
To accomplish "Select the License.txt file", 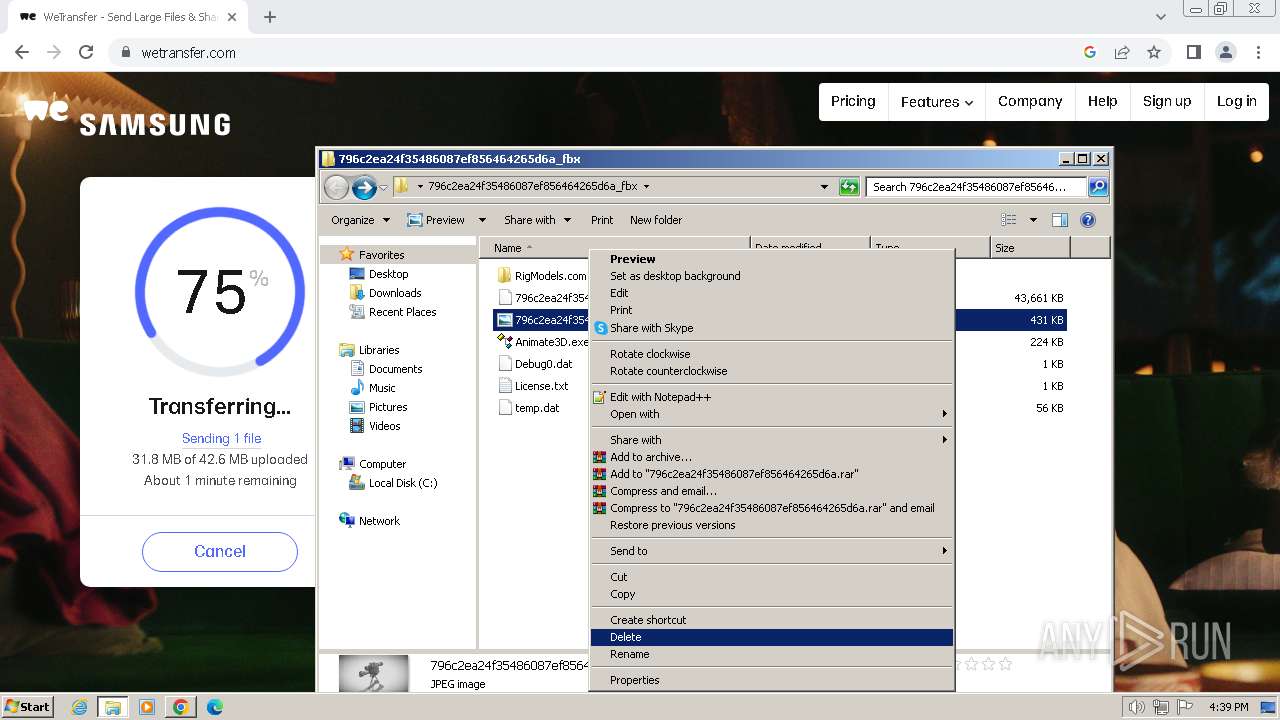I will [x=534, y=386].
